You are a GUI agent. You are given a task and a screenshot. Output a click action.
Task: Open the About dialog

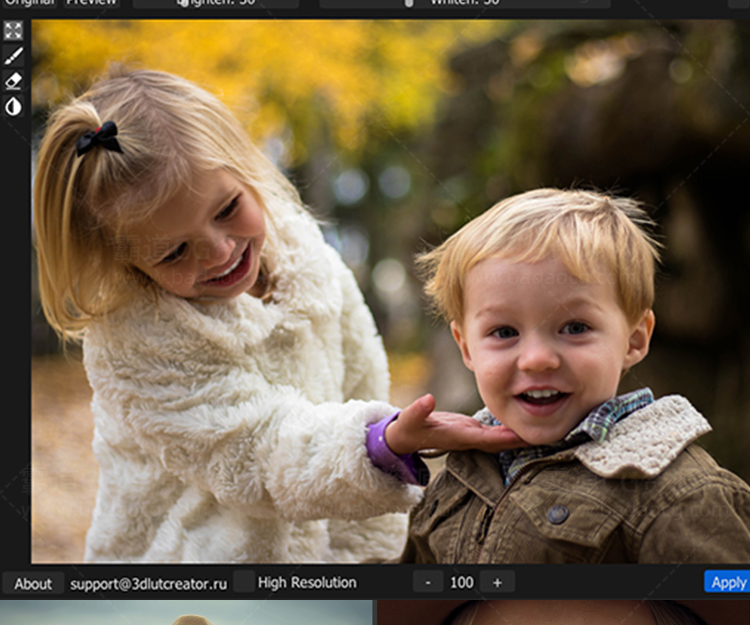pyautogui.click(x=33, y=583)
